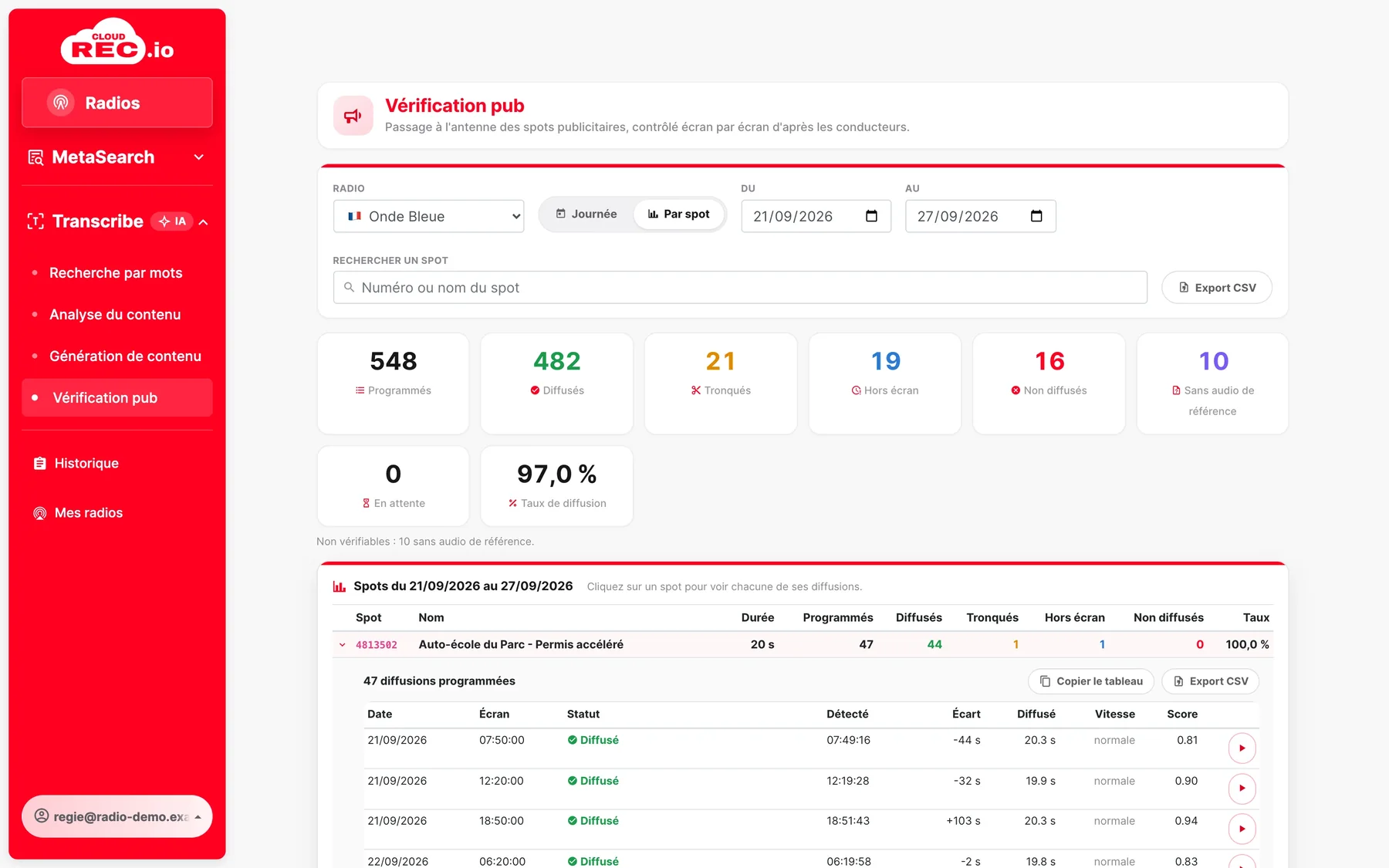The width and height of the screenshot is (1389, 868).
Task: Open the Radio Onde Bleue dropdown
Action: coord(428,216)
